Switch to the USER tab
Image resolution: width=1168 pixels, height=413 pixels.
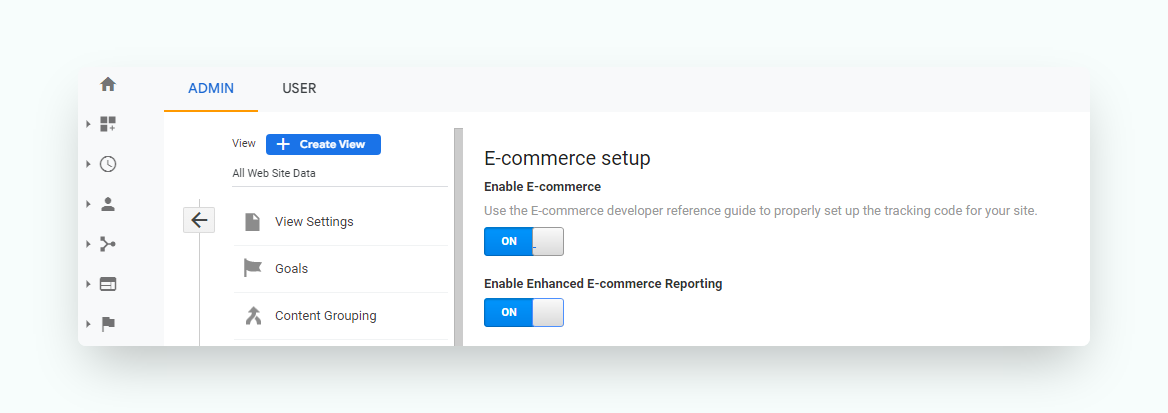[x=299, y=89]
